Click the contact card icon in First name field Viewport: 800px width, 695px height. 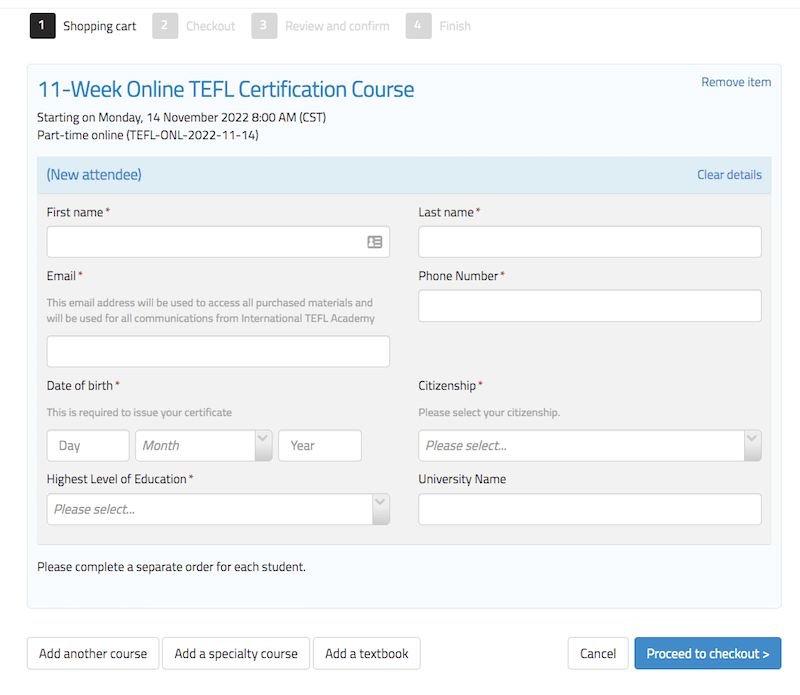(x=375, y=241)
